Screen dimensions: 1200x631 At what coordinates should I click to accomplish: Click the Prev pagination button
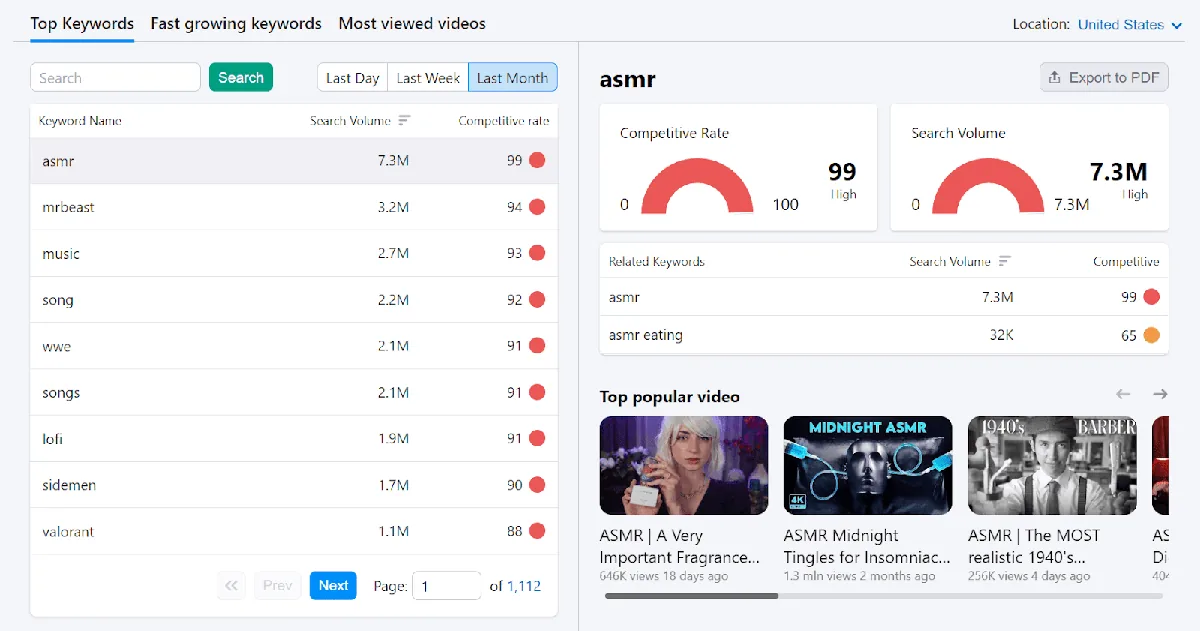[x=278, y=586]
